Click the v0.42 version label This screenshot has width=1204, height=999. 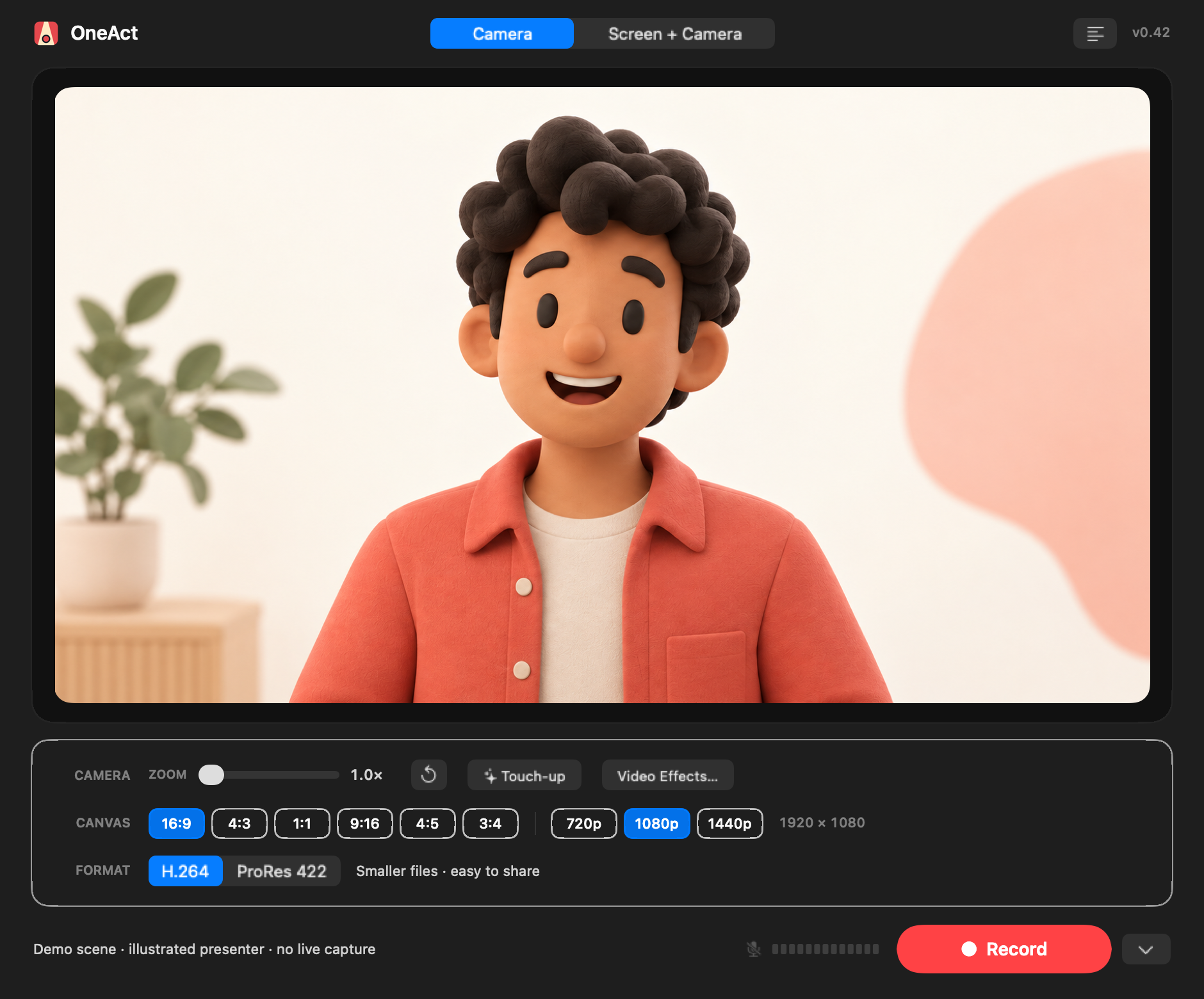tap(1151, 33)
